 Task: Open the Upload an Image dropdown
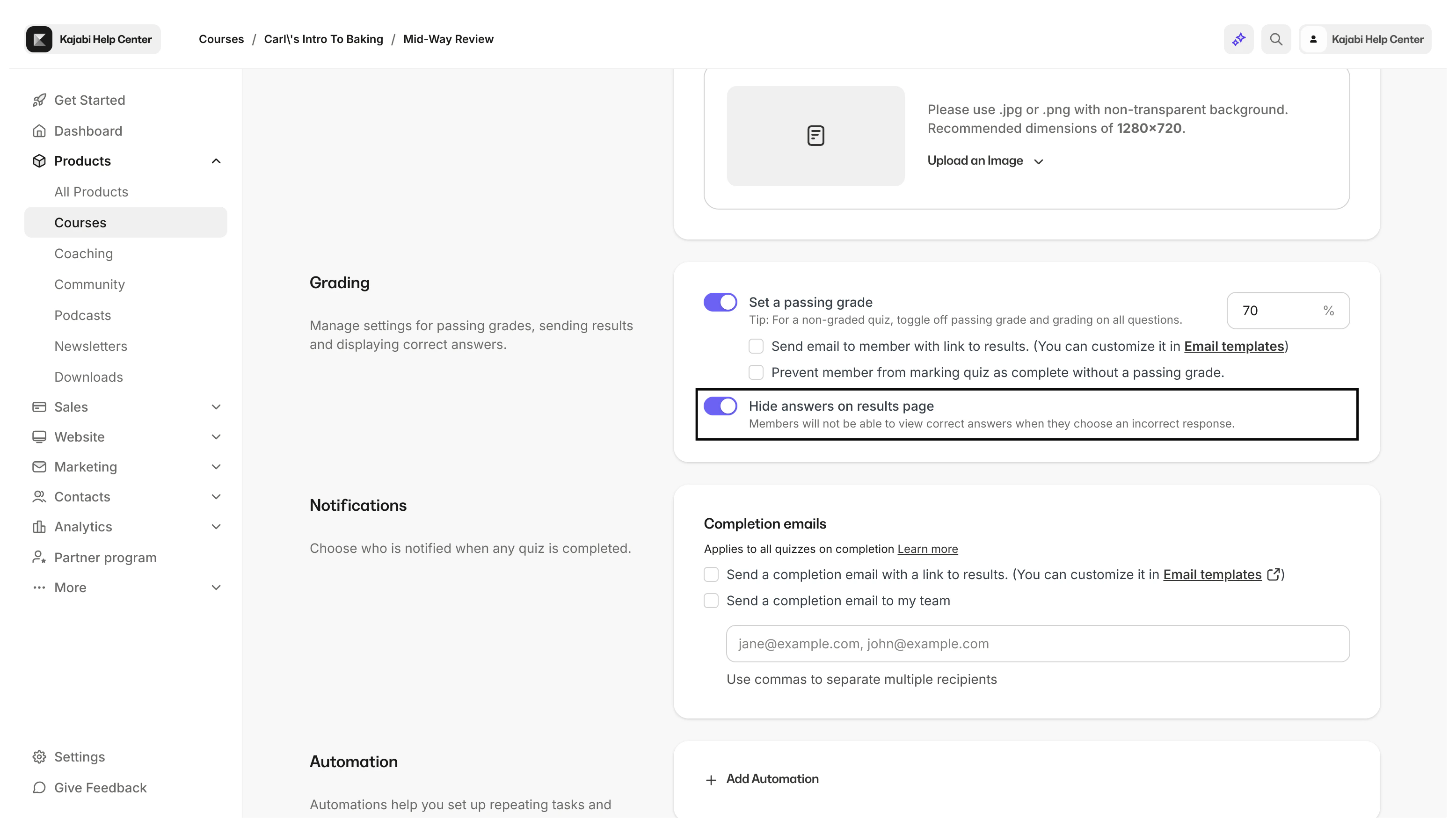point(985,161)
